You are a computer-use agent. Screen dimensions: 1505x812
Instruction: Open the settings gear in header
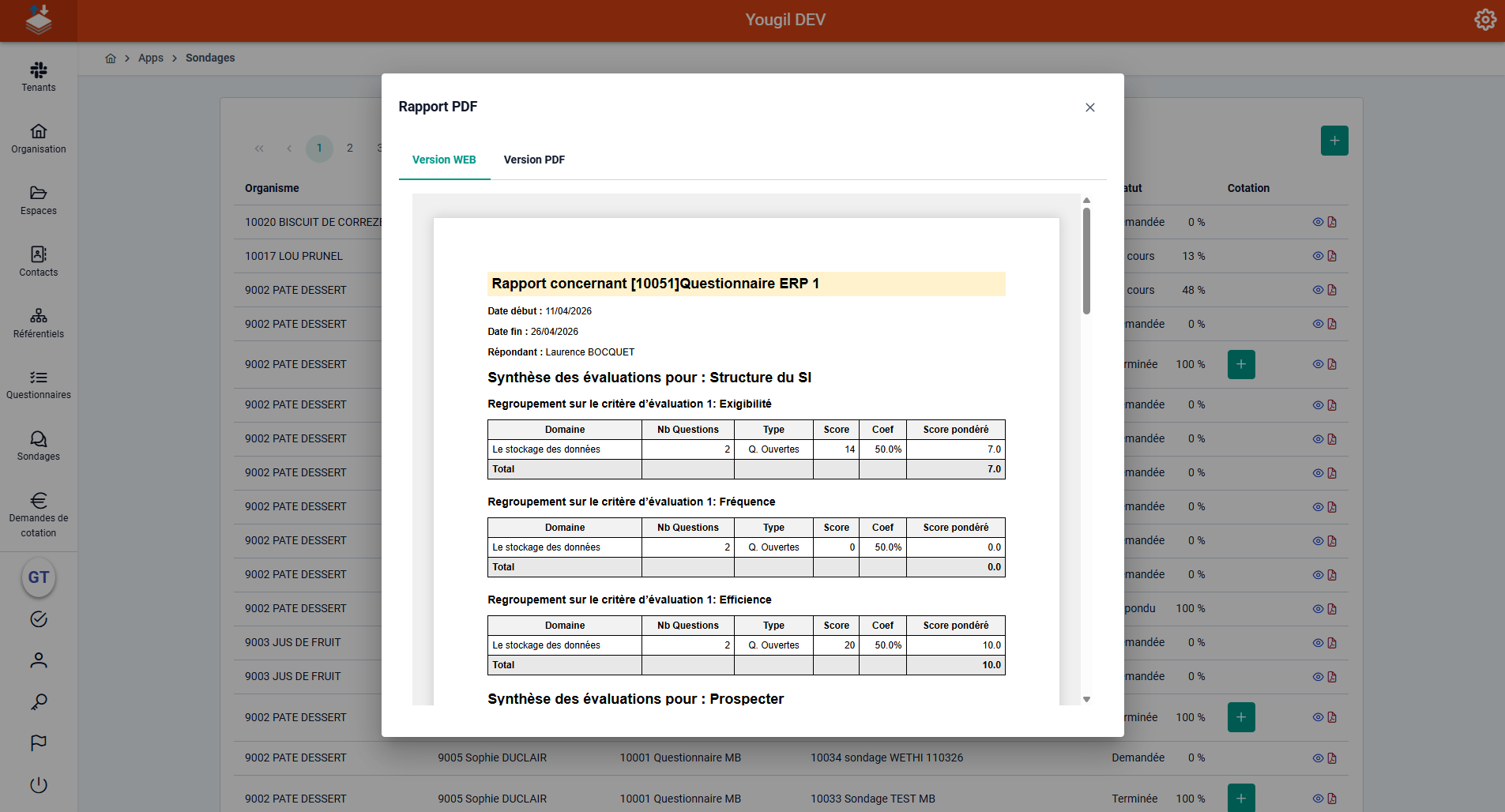click(1484, 20)
